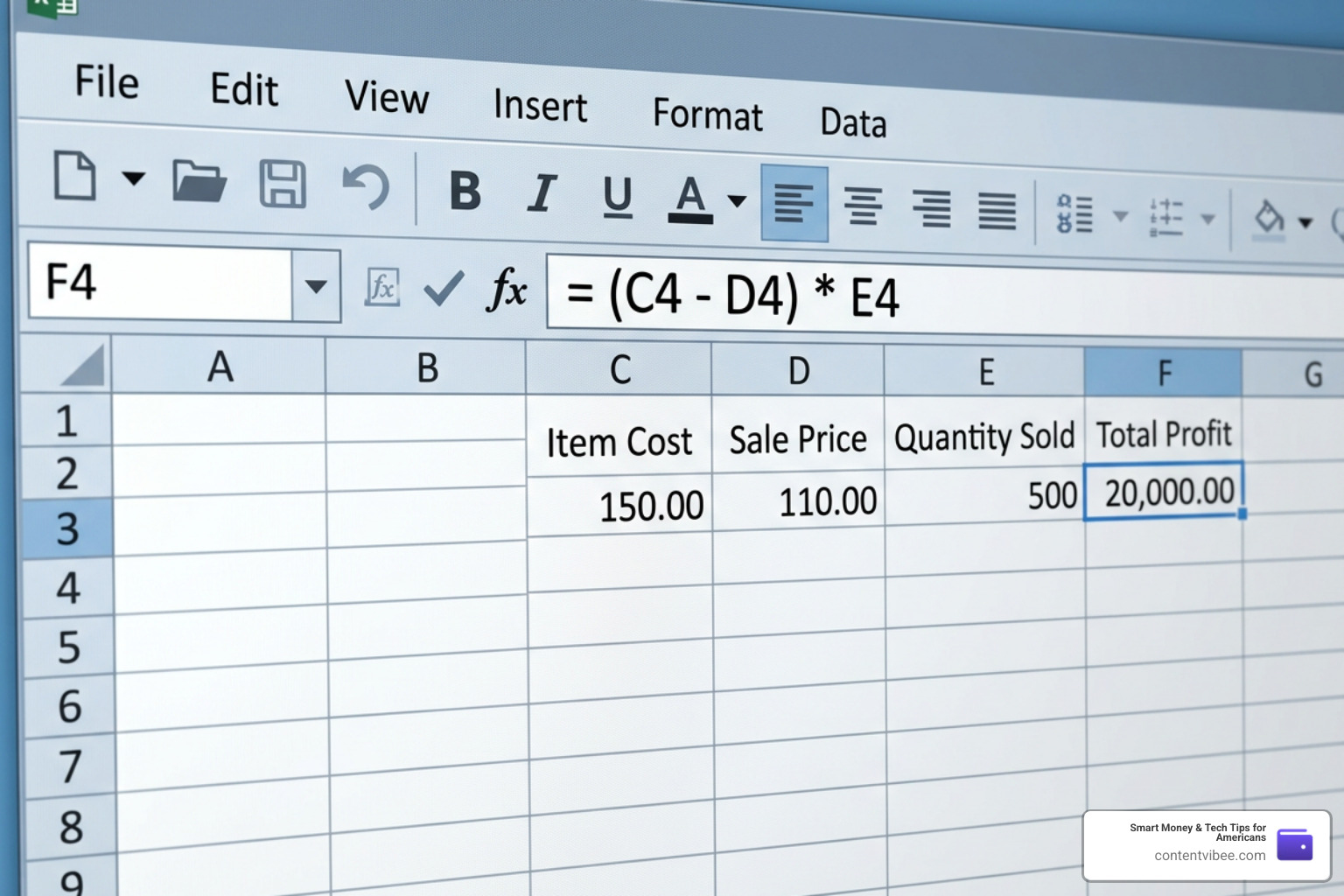
Task: Click the Sale Price cell
Action: (798, 435)
